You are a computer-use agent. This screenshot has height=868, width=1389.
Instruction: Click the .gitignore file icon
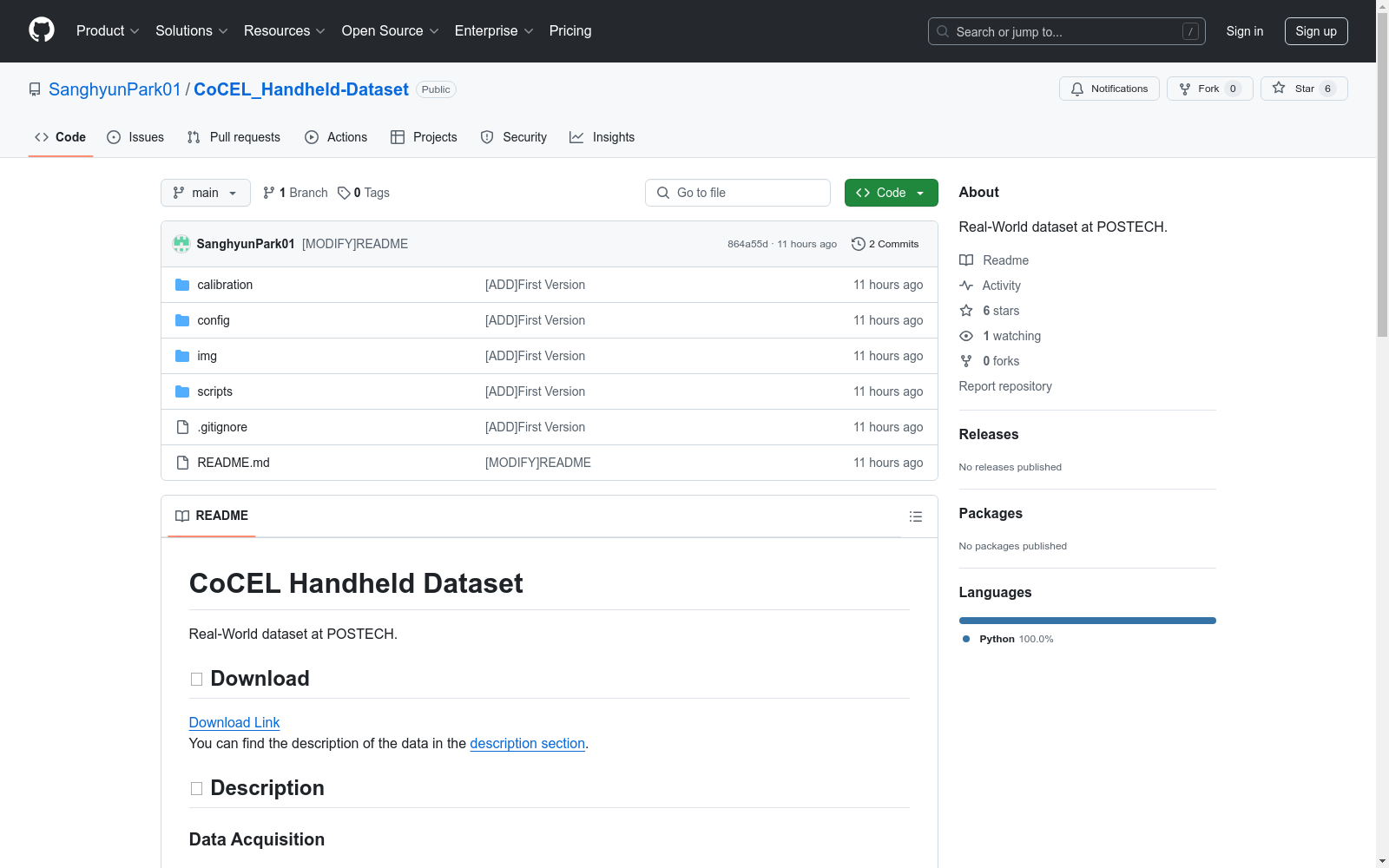point(182,427)
